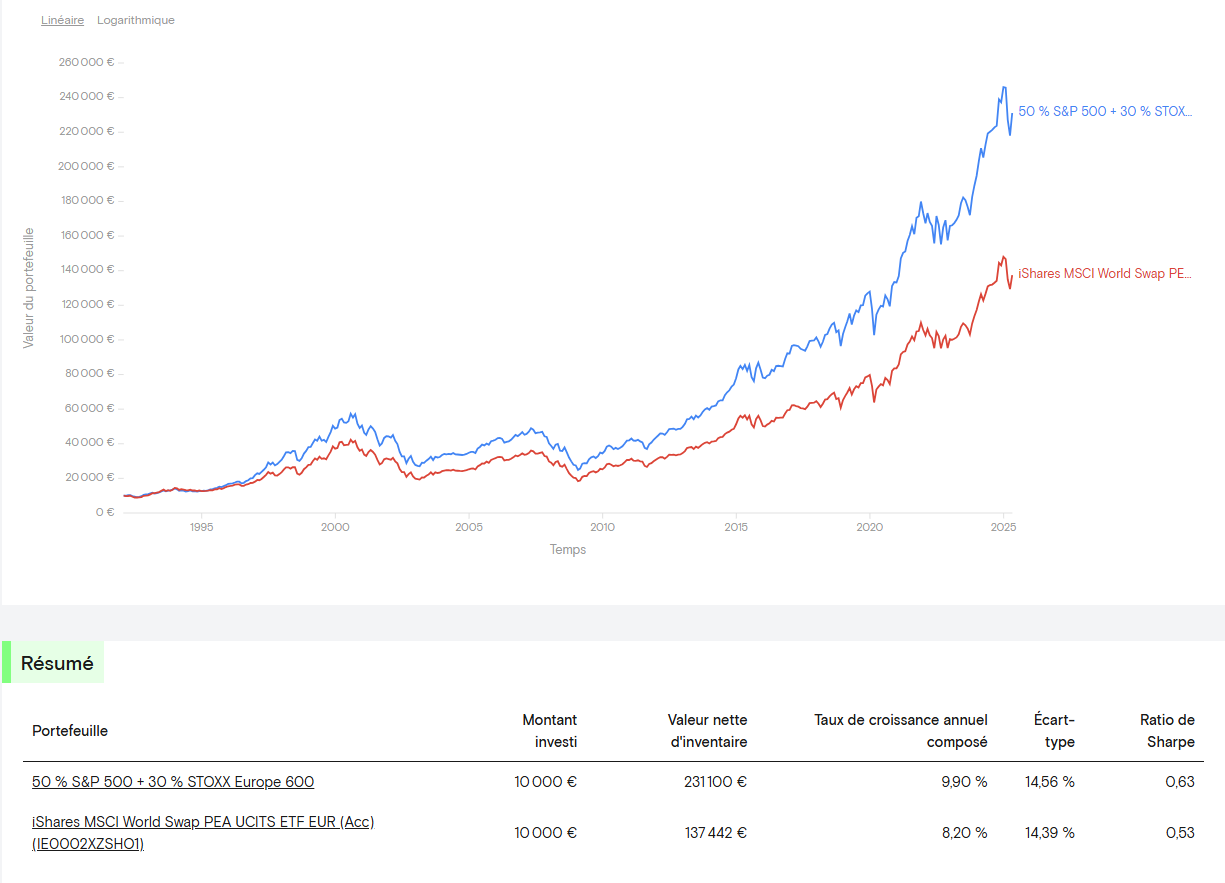
Task: Click the Taux de croissance annuel composé header
Action: tap(900, 731)
